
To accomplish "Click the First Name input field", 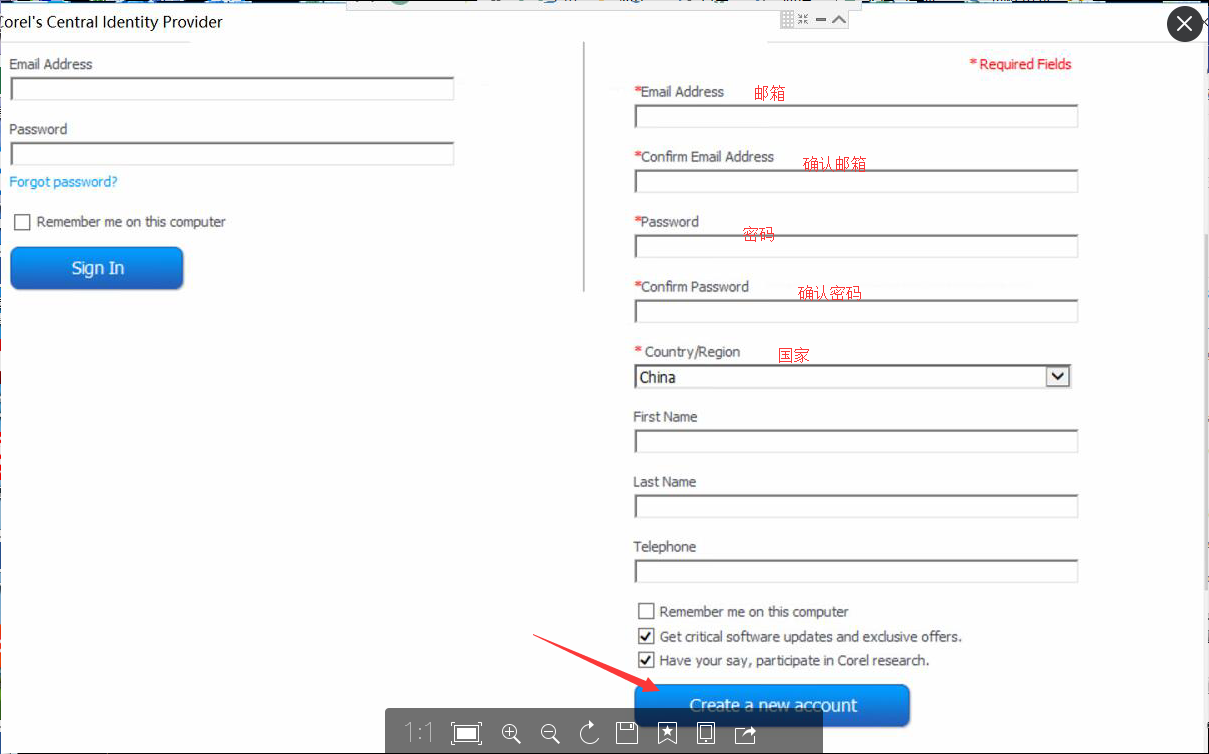I will click(856, 441).
